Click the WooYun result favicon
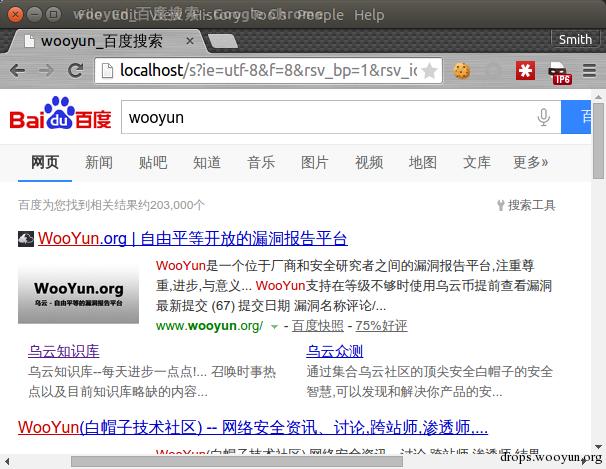 click(x=26, y=239)
